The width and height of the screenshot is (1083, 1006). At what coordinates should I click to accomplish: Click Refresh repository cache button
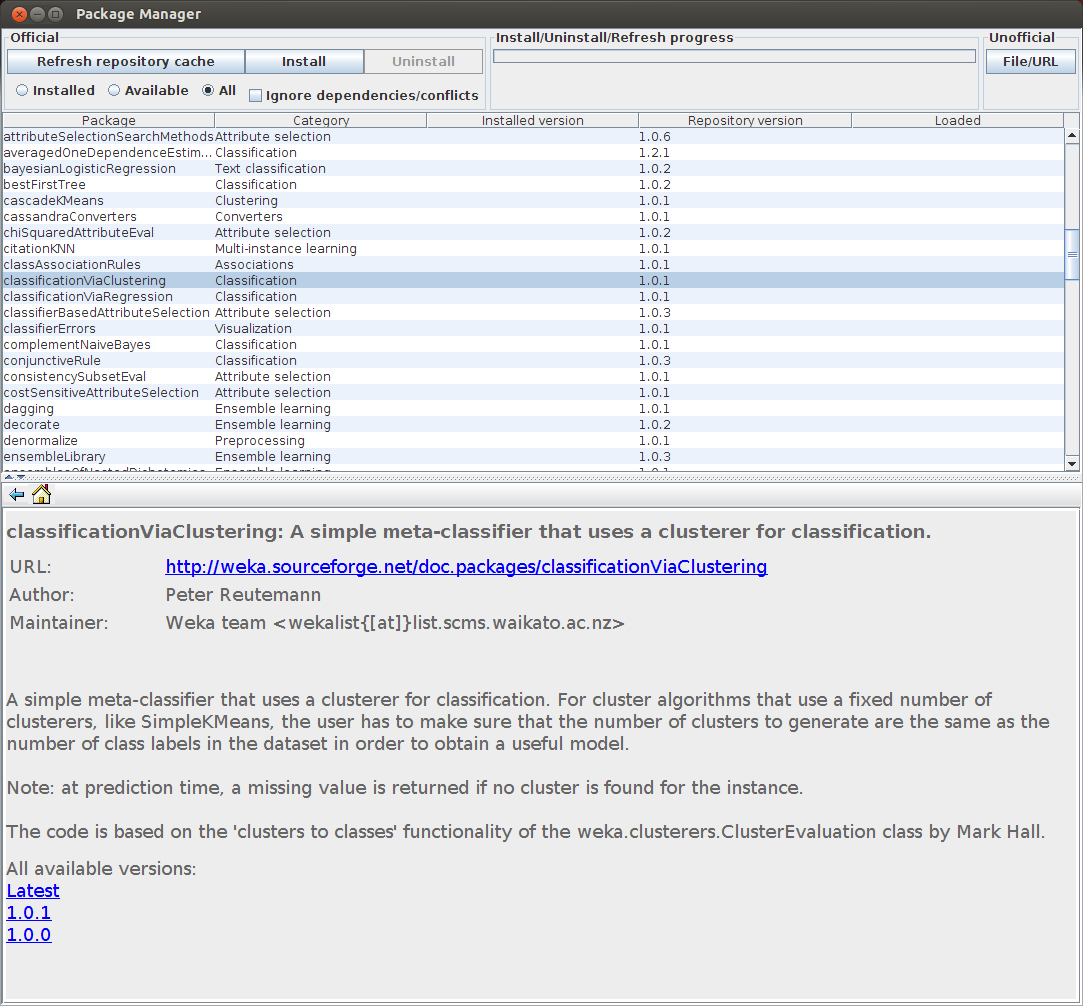click(x=126, y=61)
